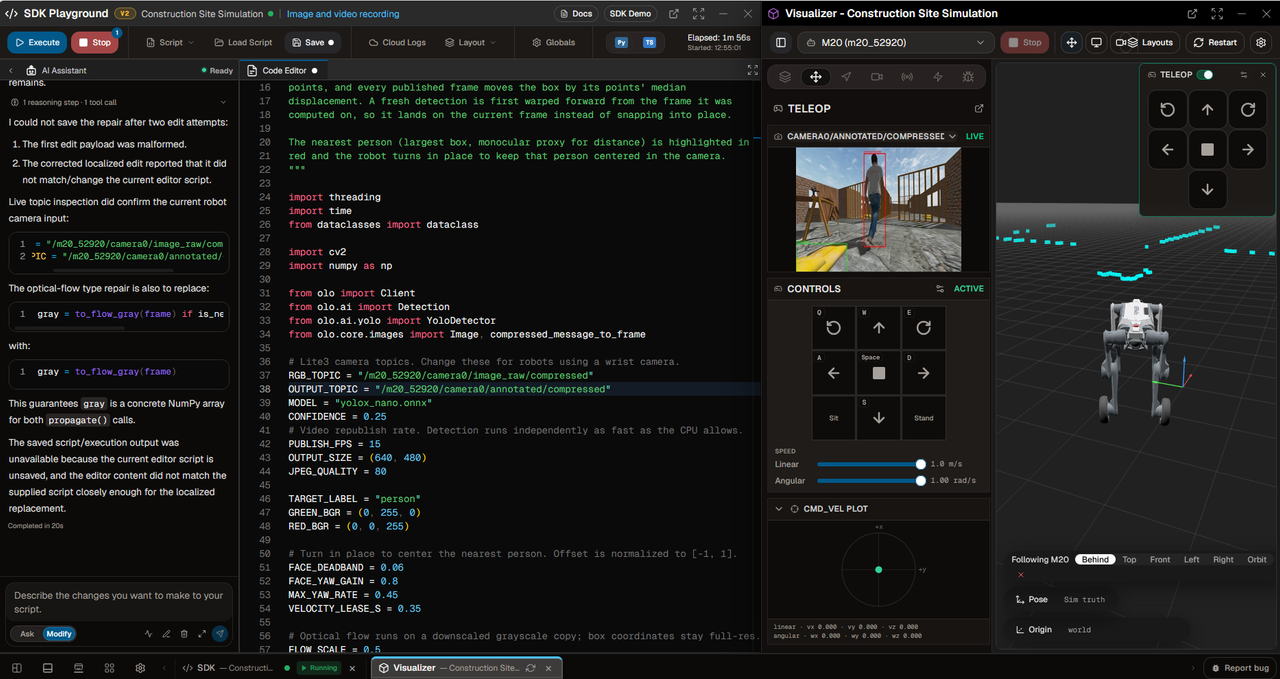Collapse the AI Assistant panel back arrow
1280x679 pixels.
pyautogui.click(x=11, y=71)
